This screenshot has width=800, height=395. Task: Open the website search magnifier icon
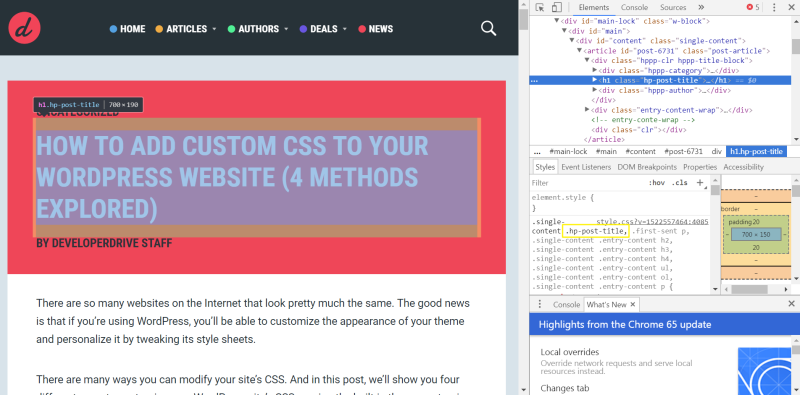pos(488,29)
